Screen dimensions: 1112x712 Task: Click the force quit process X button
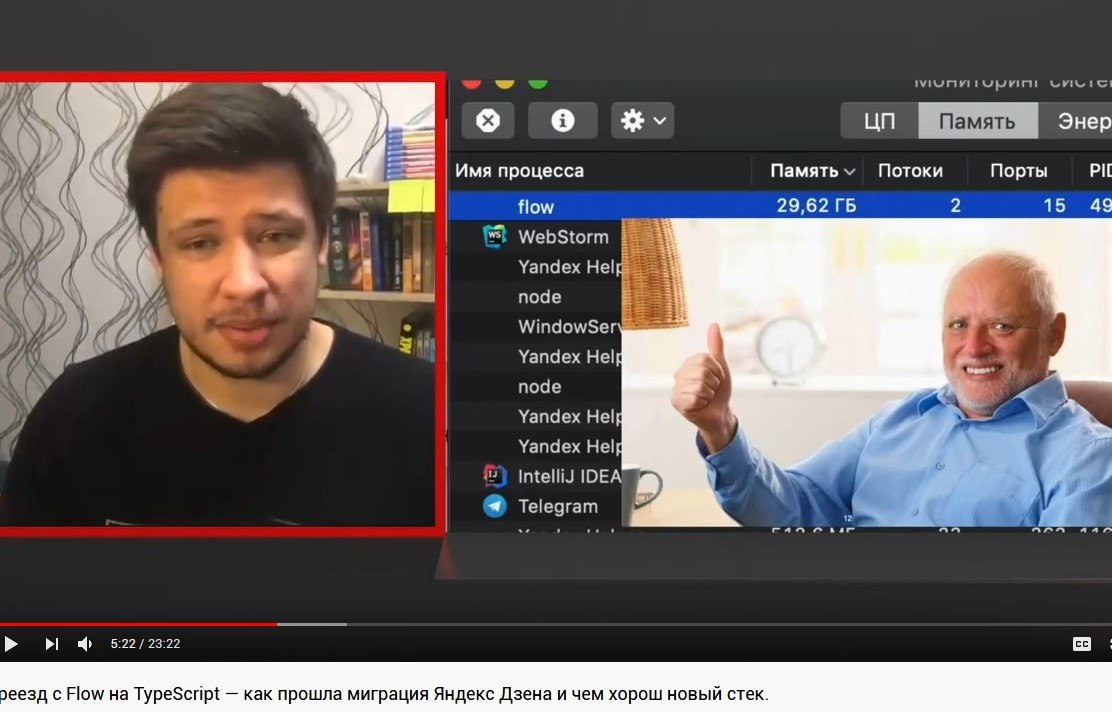(x=488, y=121)
